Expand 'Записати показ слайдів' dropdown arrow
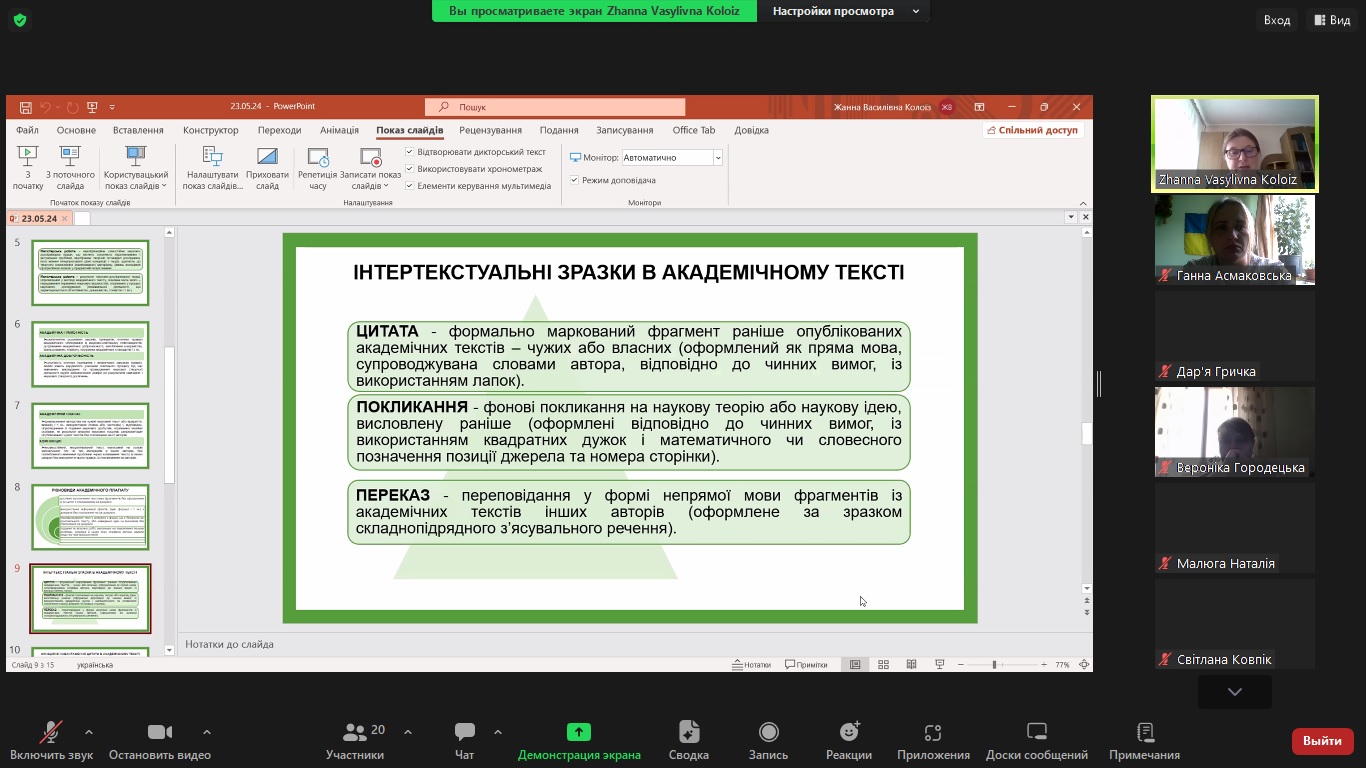Image resolution: width=1366 pixels, height=768 pixels. (386, 186)
